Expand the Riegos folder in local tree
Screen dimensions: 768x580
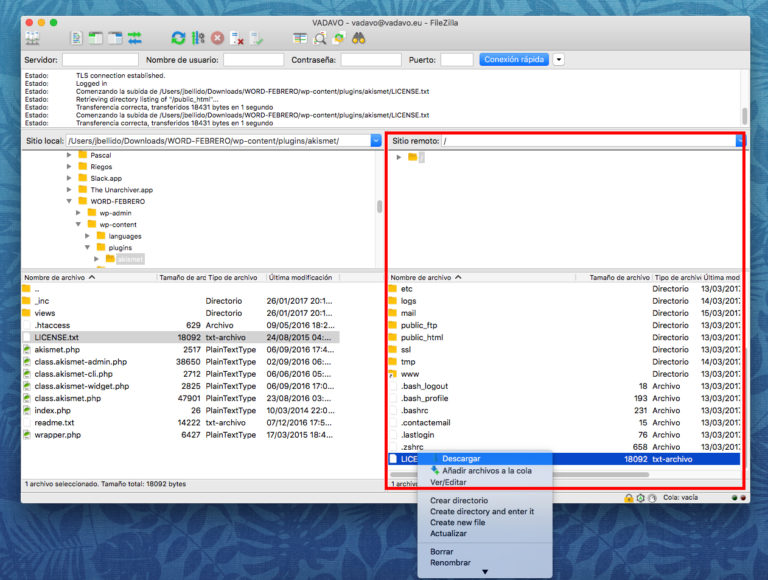click(69, 167)
